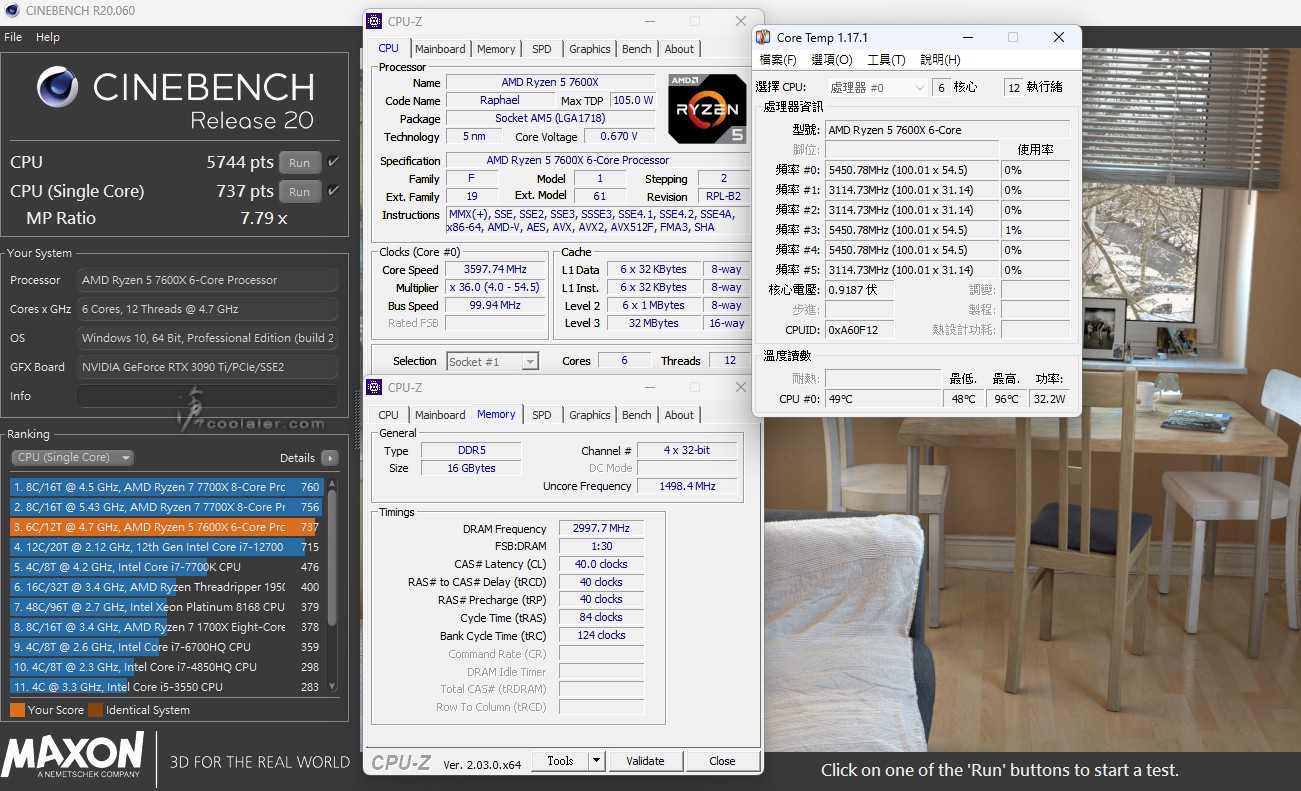Switch to Memory tab in top CPU-Z
The width and height of the screenshot is (1301, 791).
click(x=496, y=49)
